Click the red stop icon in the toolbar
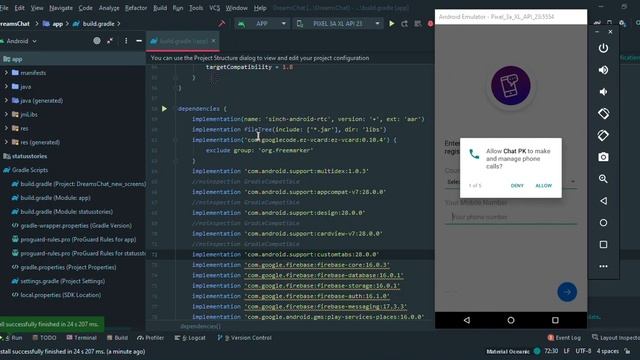This screenshot has height=360, width=640. click(430, 24)
